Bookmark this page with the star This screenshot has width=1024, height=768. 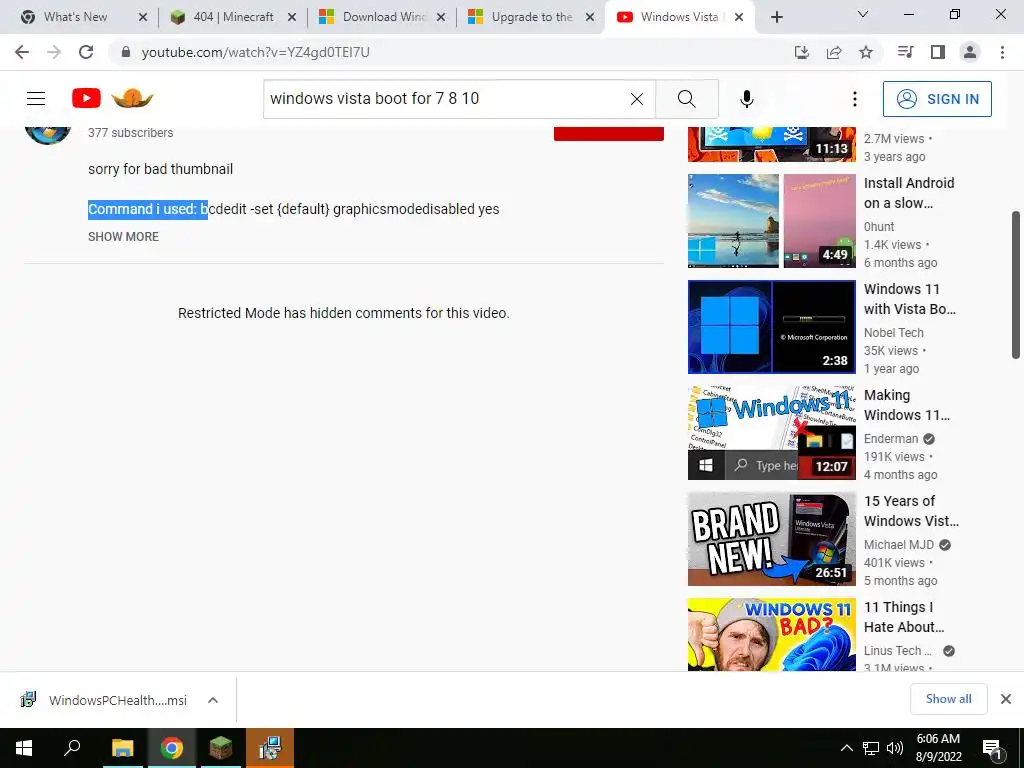[x=866, y=52]
